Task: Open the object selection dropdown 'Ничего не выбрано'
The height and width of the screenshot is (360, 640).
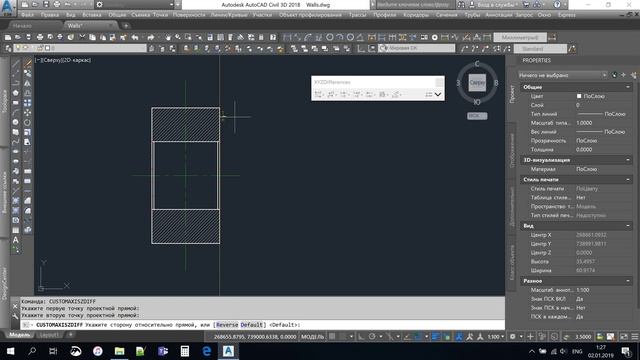Action: coord(563,75)
